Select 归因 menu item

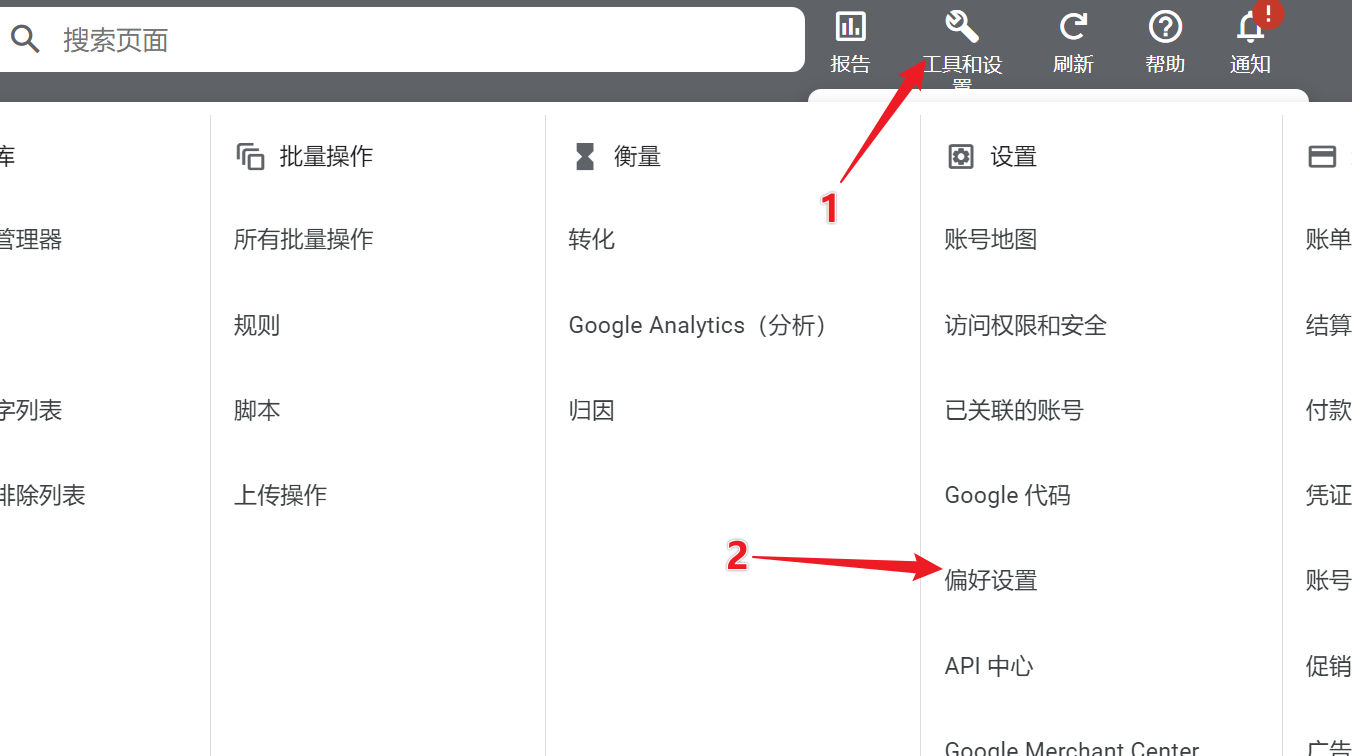point(591,410)
